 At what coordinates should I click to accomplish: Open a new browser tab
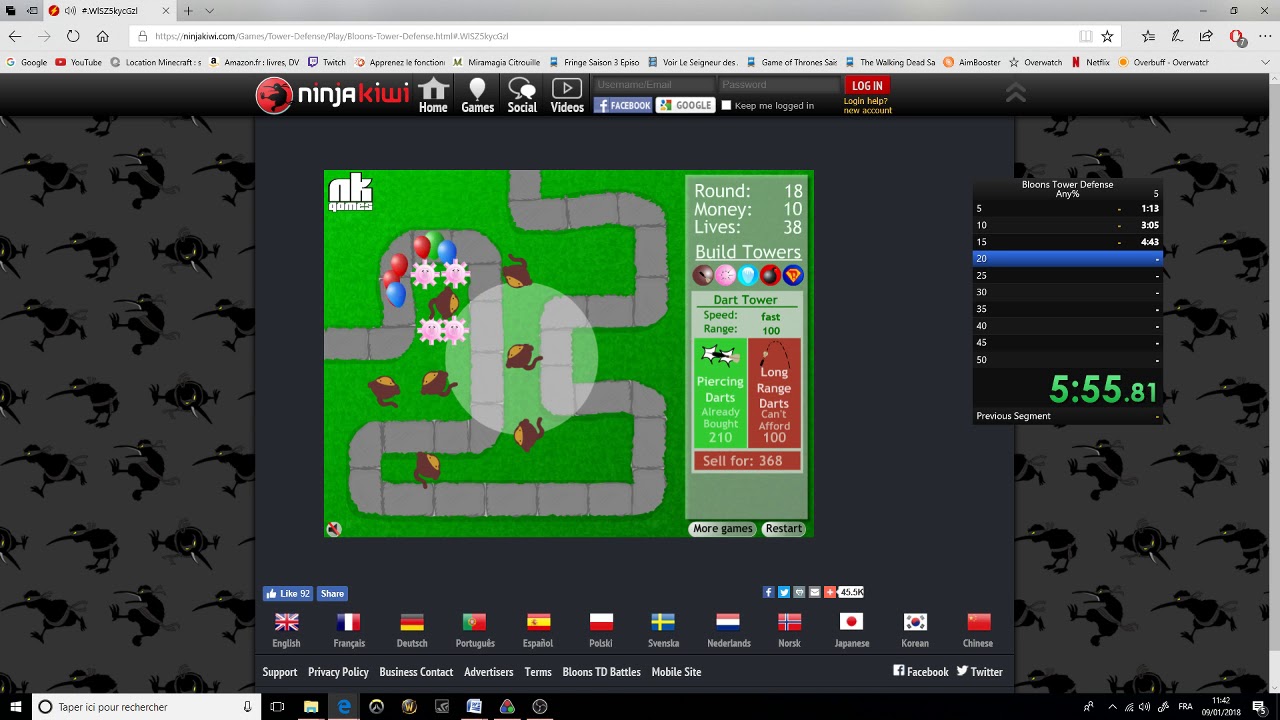[x=187, y=11]
